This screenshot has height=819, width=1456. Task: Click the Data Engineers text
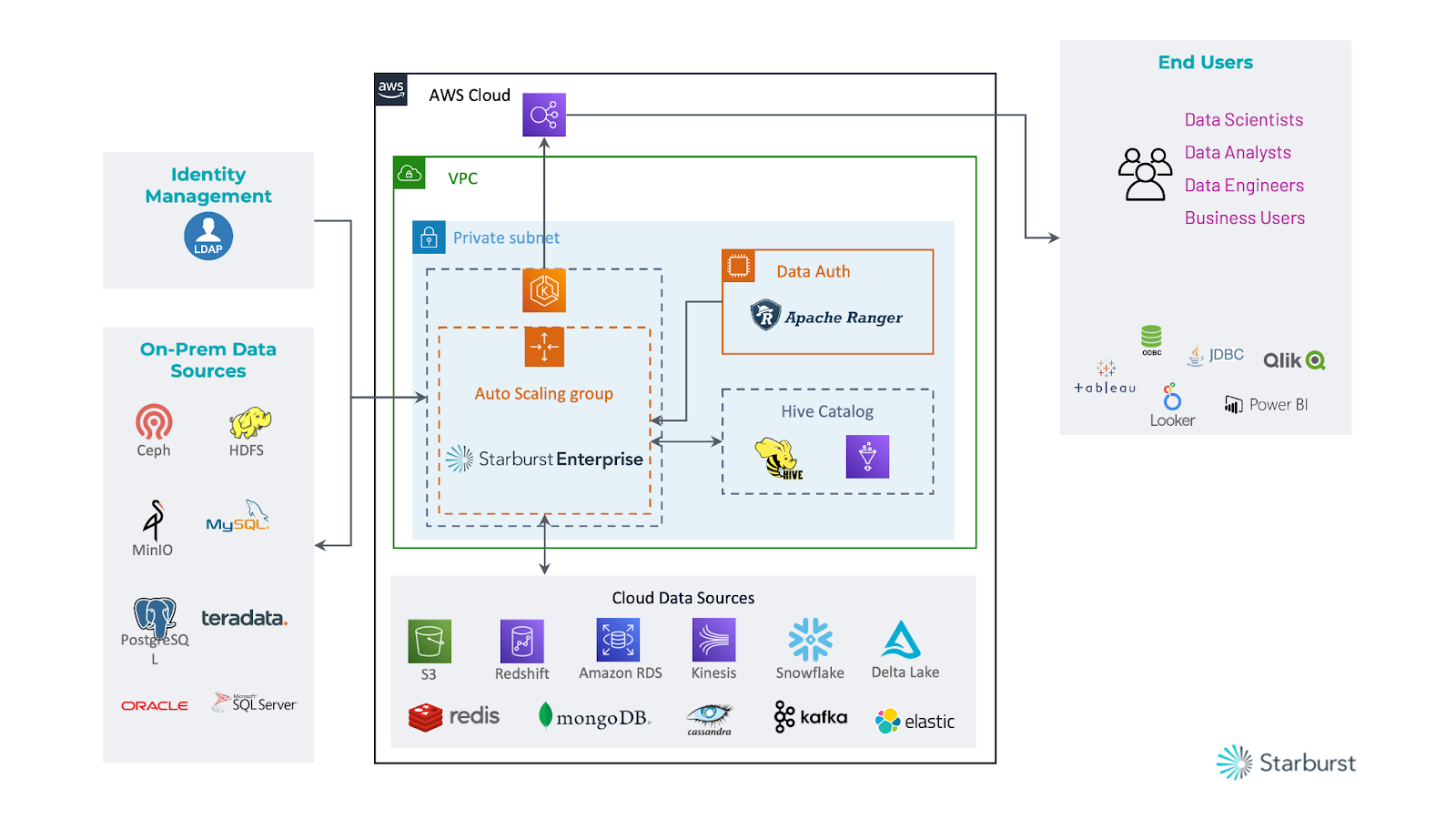pos(1244,186)
